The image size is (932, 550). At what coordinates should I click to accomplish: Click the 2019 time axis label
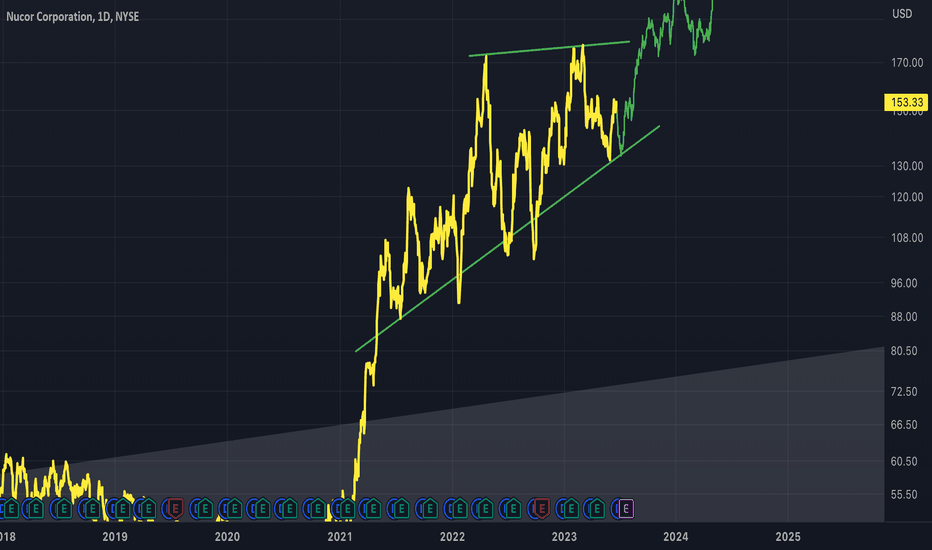pyautogui.click(x=115, y=537)
